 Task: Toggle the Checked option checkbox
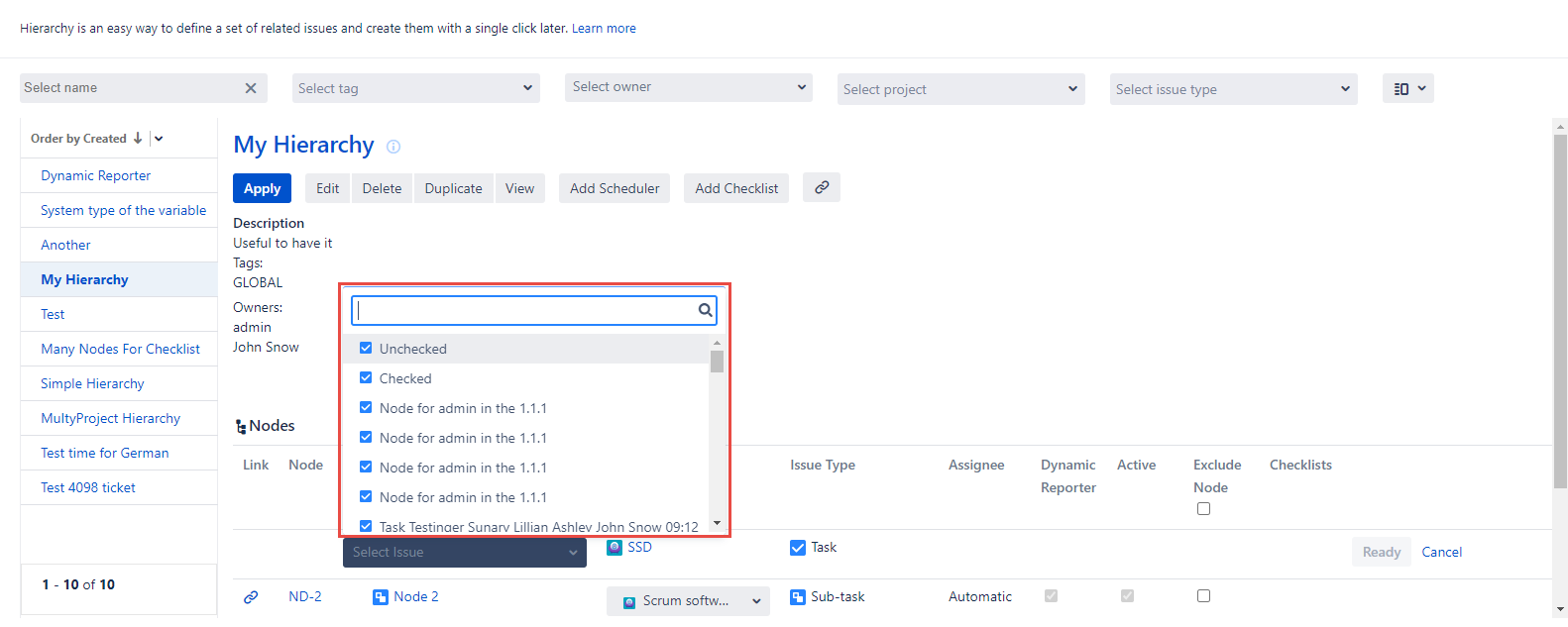[366, 378]
